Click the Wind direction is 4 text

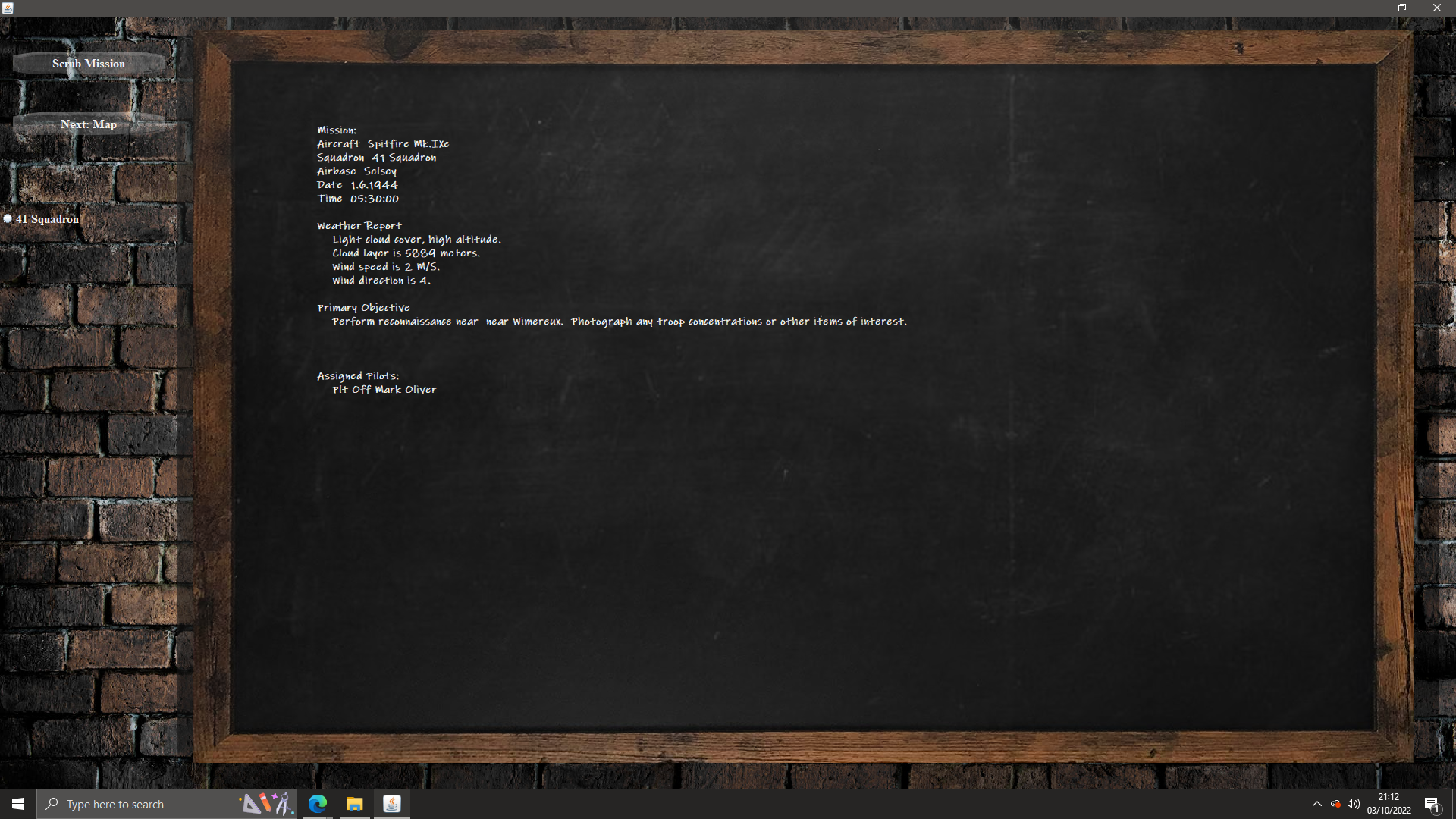pos(381,281)
